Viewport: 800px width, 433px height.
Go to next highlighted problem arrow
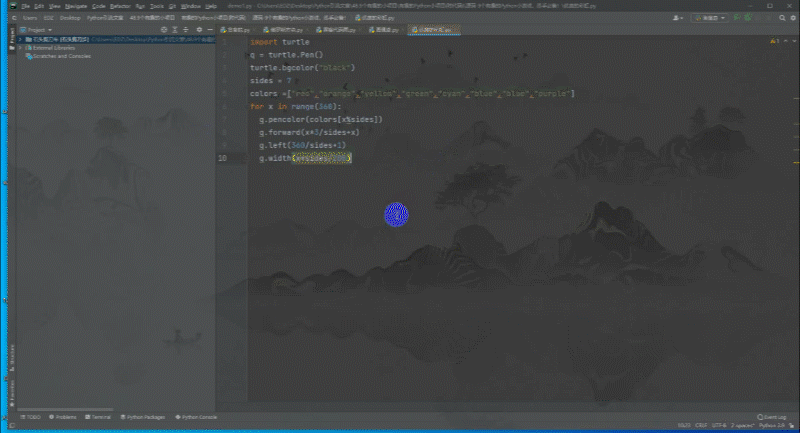coord(794,41)
